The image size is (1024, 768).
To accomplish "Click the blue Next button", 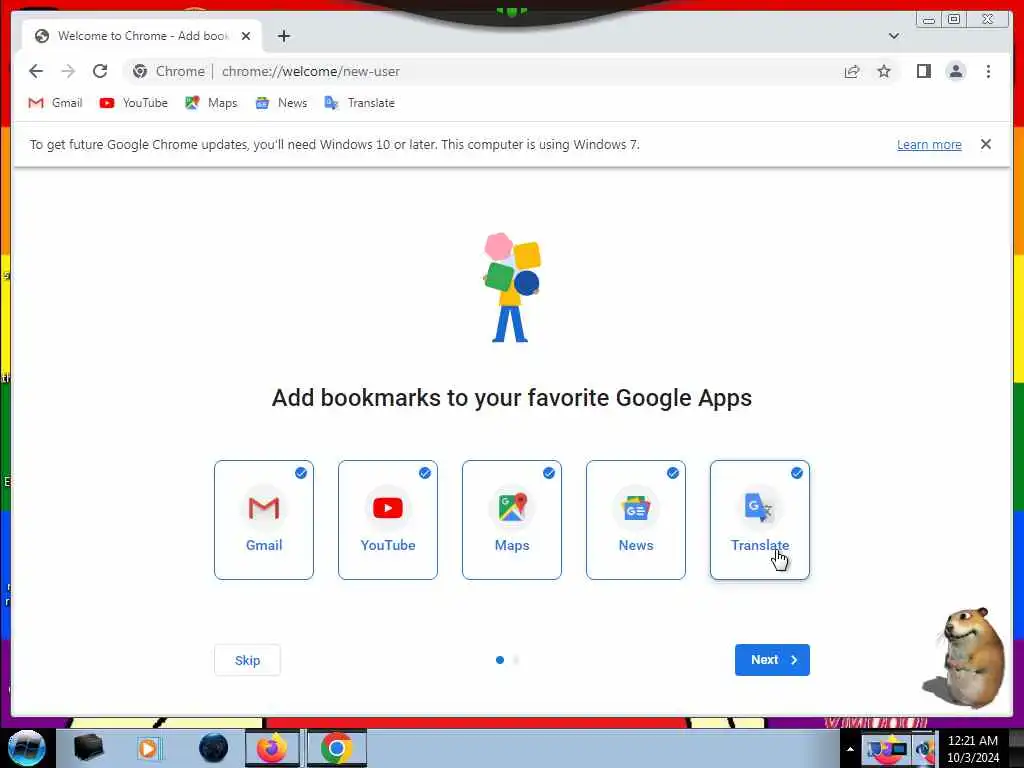I will tap(772, 660).
